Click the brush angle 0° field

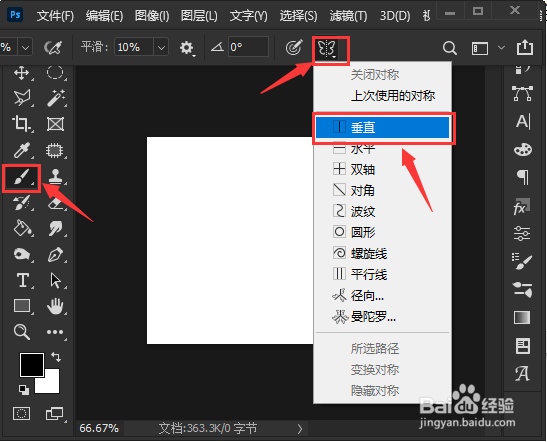(248, 47)
